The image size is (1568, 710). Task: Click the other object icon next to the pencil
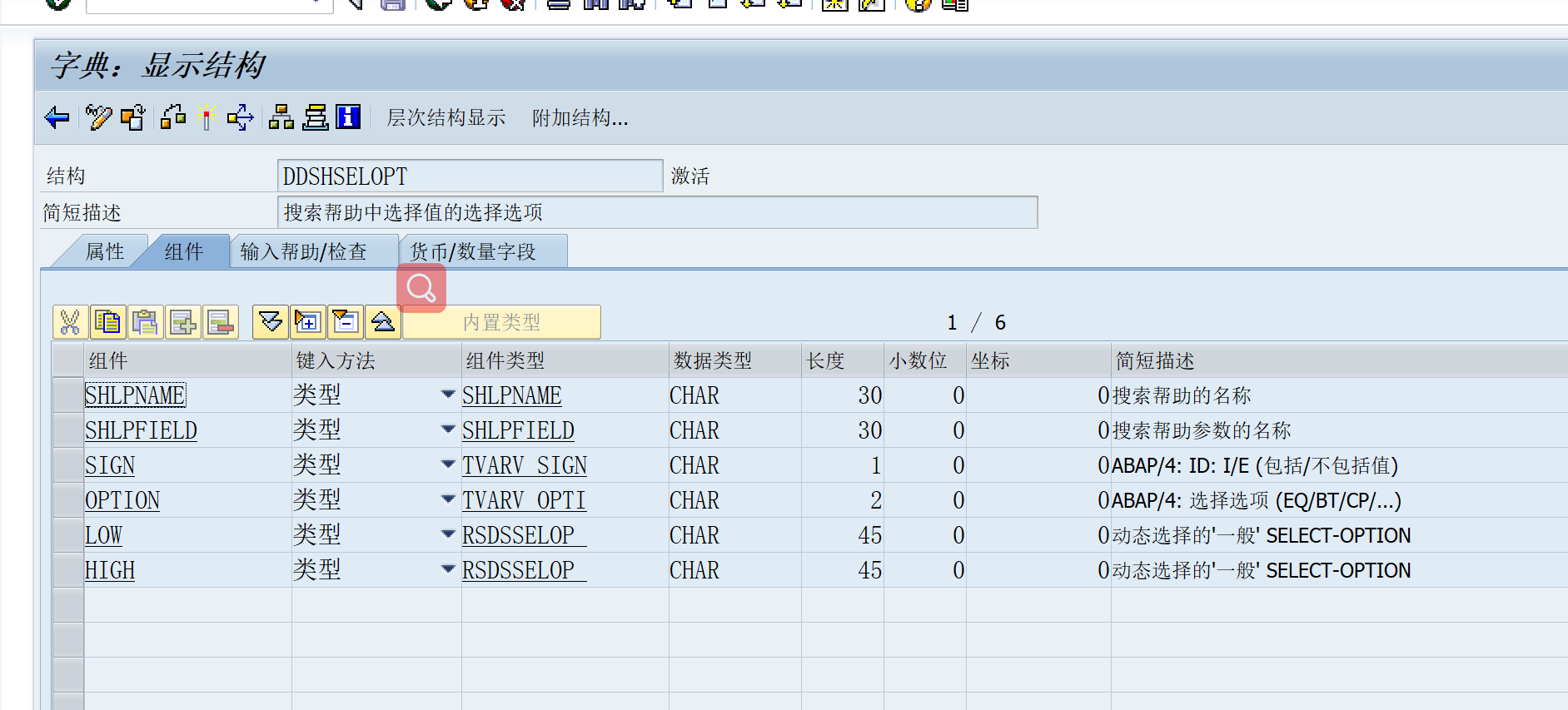pyautogui.click(x=132, y=117)
